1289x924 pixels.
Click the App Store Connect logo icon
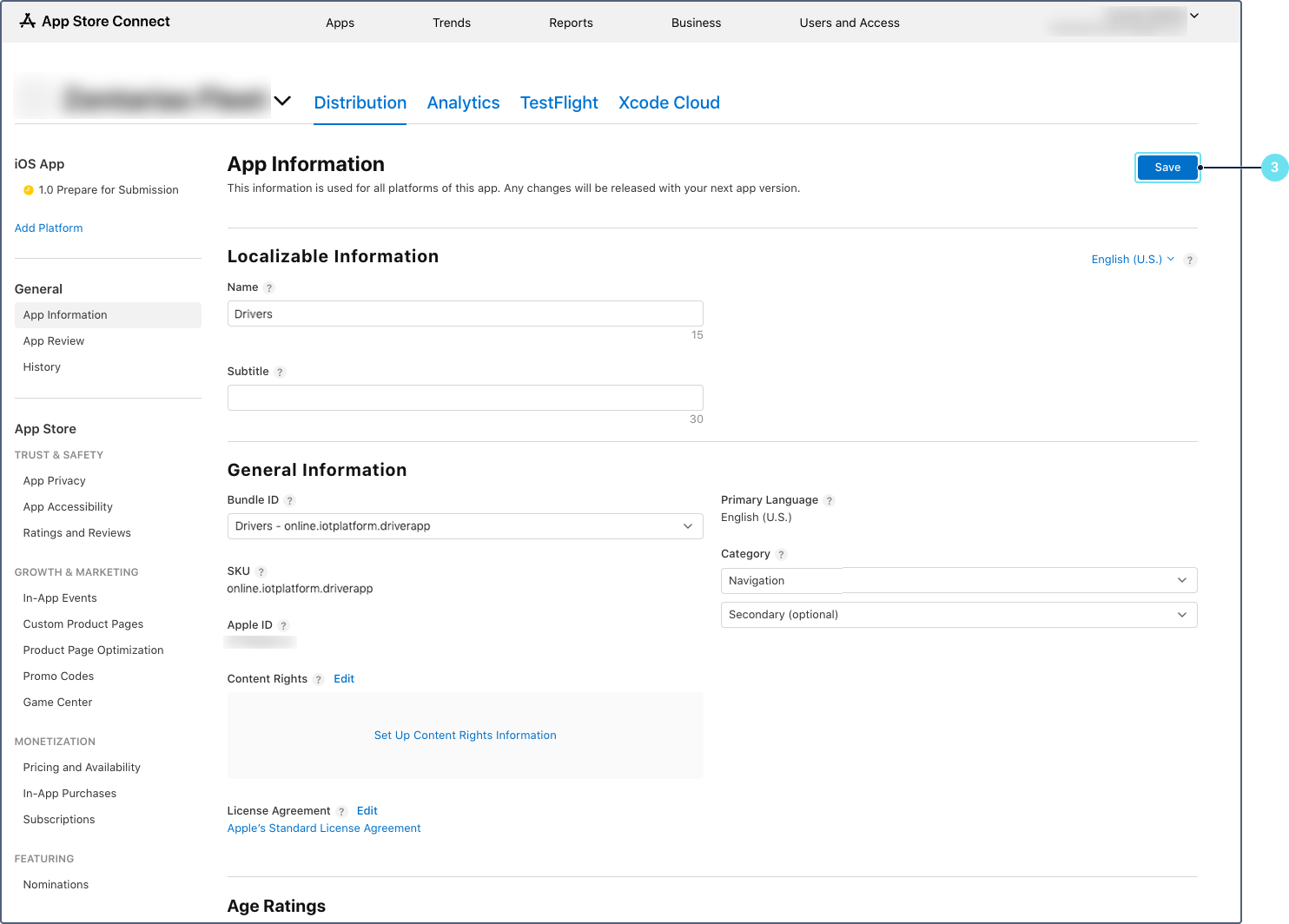click(28, 21)
